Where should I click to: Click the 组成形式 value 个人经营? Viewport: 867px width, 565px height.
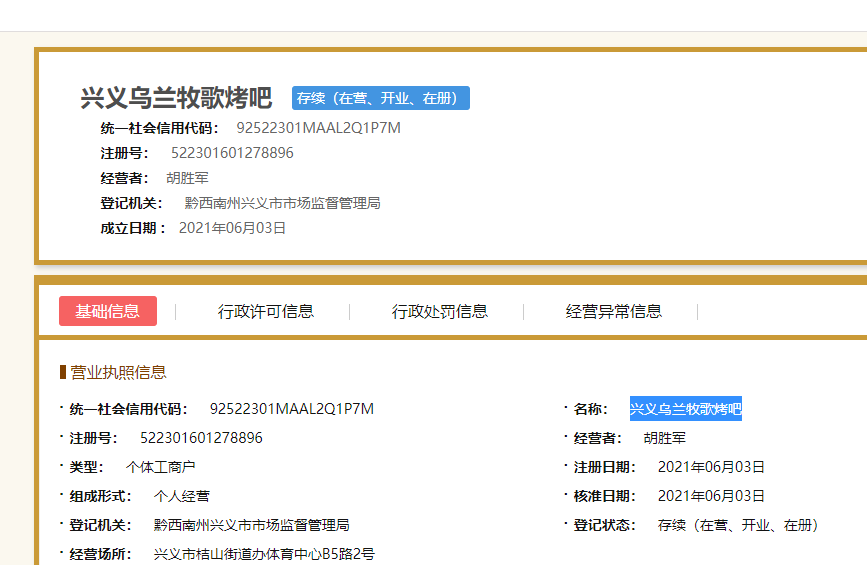[x=181, y=496]
